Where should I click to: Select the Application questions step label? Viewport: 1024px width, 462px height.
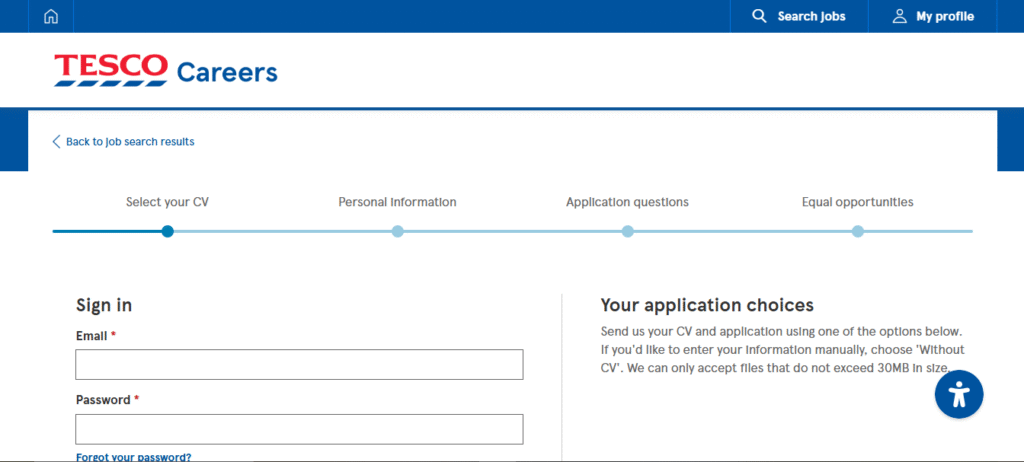627,202
